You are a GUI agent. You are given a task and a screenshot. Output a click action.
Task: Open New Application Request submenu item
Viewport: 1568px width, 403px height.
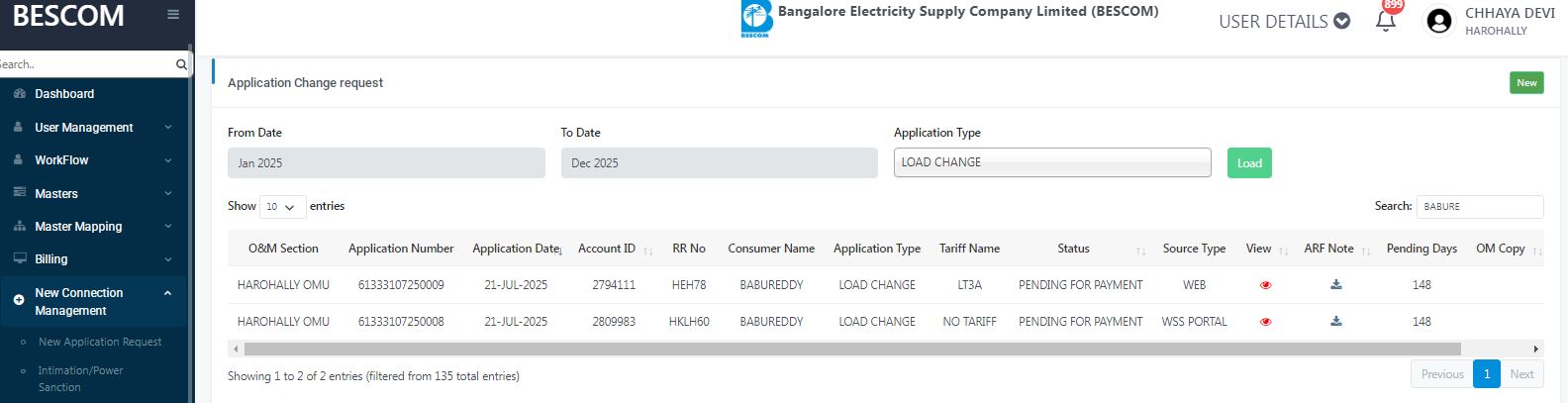[x=100, y=342]
